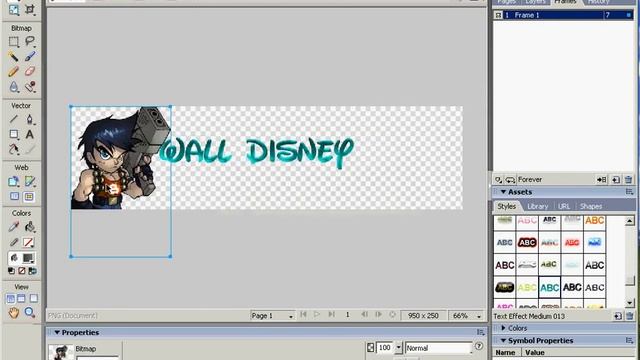Go to the previous frame

point(364,315)
